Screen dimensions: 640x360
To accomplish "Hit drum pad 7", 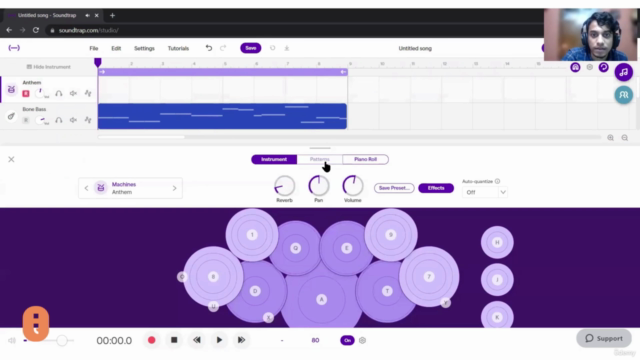I will pos(429,277).
